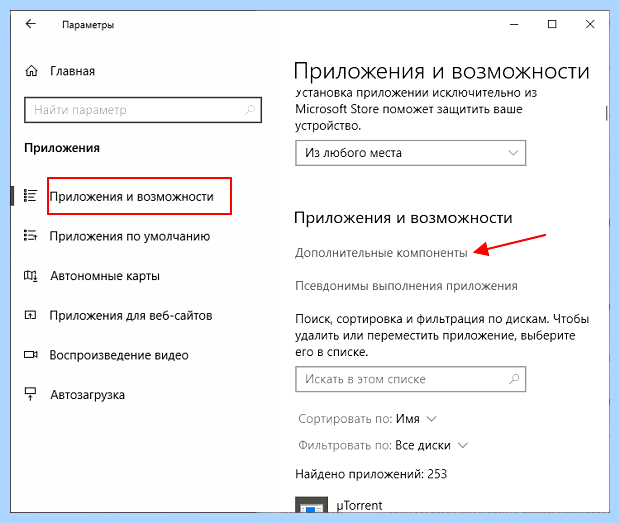
Task: Select the Приложения для веб-сайтов icon
Action: (30, 315)
